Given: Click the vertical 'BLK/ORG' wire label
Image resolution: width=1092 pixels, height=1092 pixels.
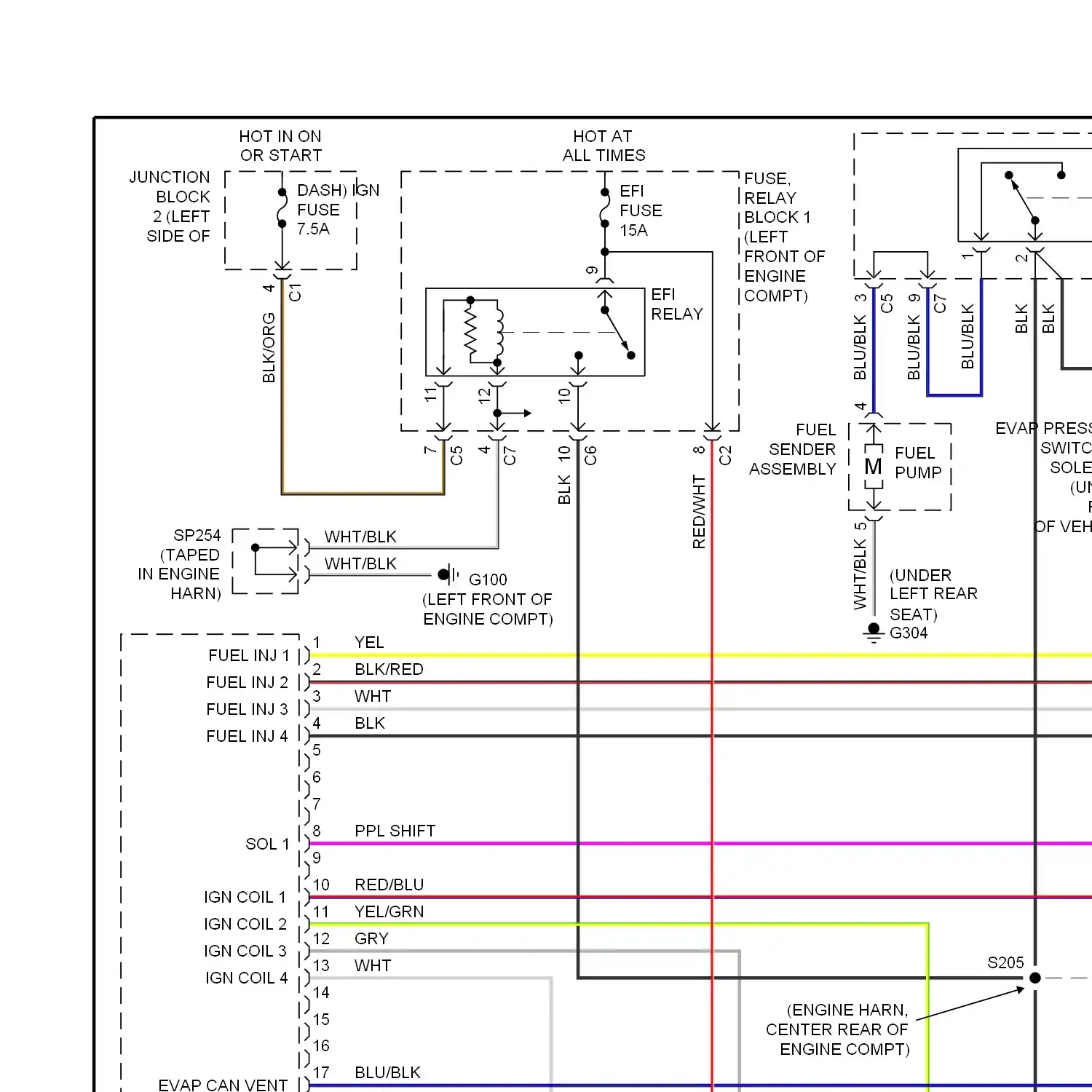Looking at the screenshot, I should [x=269, y=348].
